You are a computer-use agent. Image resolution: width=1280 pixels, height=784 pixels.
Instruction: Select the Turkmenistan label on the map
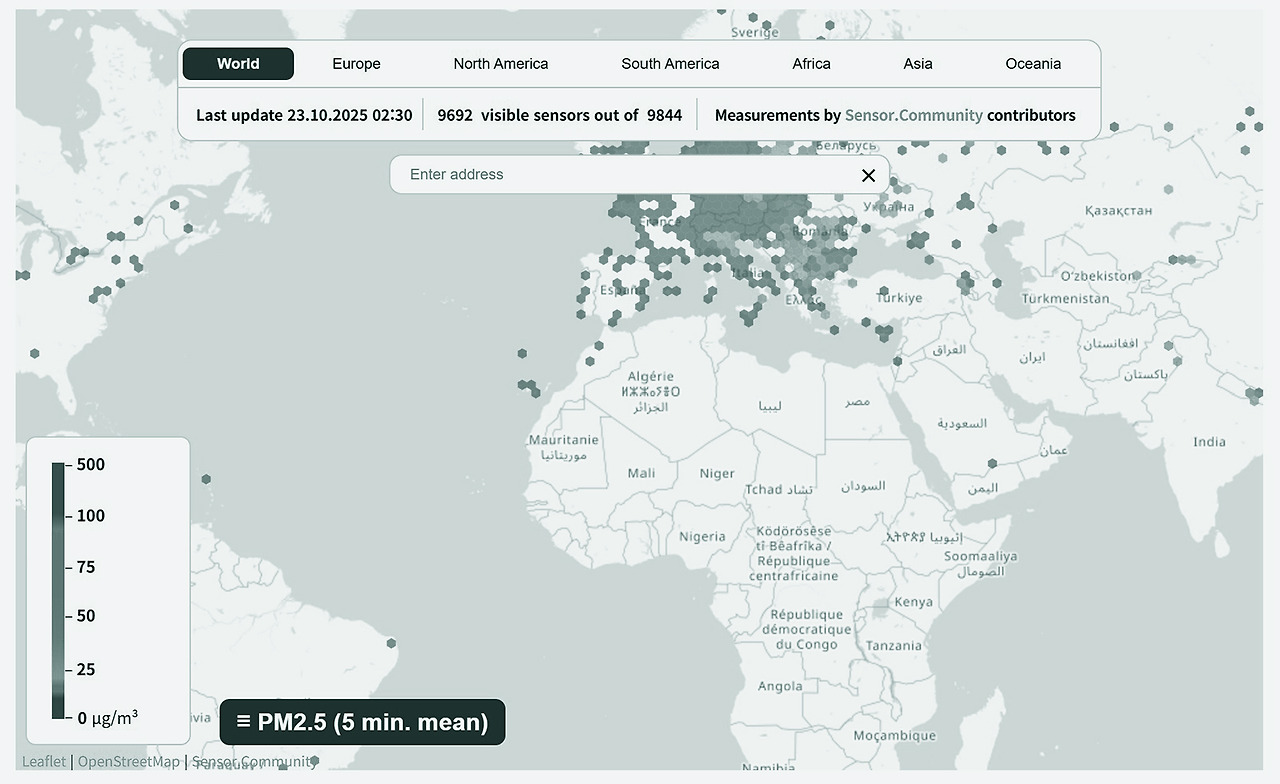click(x=1065, y=298)
